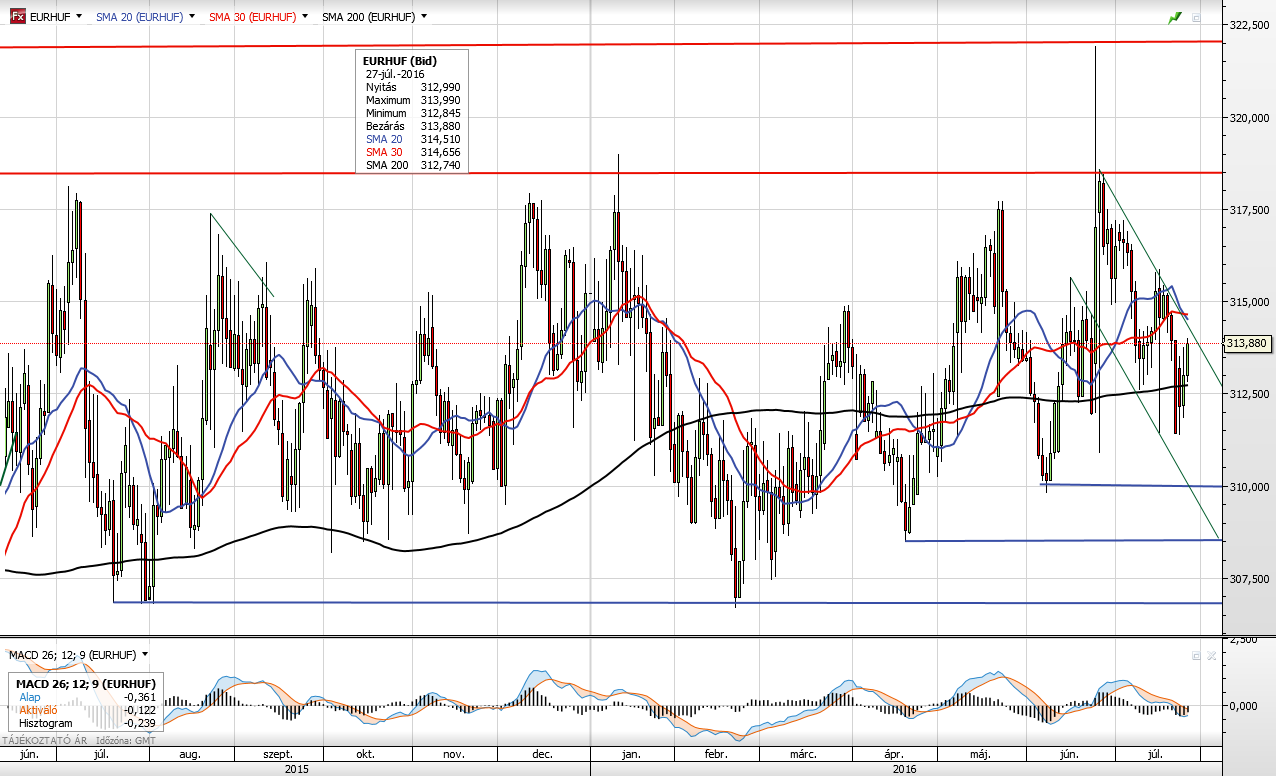Click the Időzóna: GMT label
Viewport: 1276px width, 776px height.
[x=125, y=740]
